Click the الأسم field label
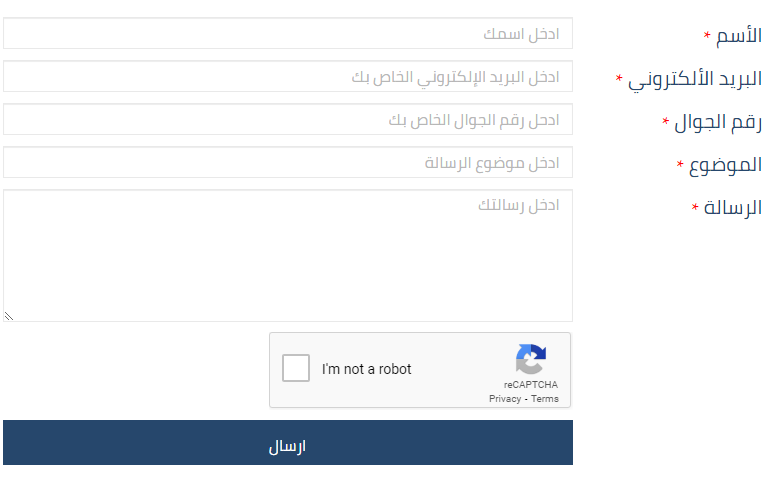 pos(739,35)
